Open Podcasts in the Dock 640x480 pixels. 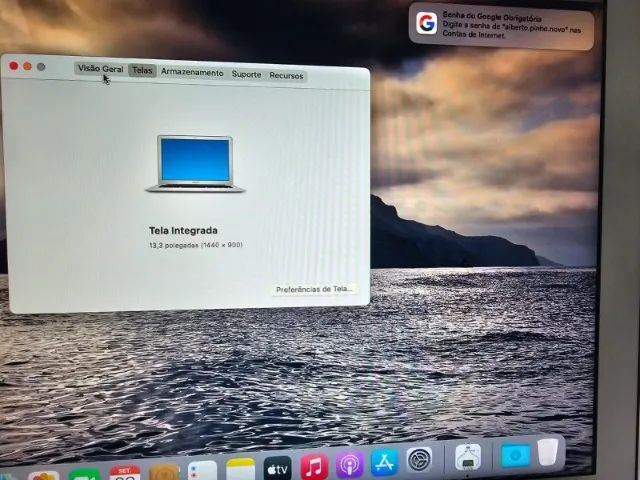pos(349,465)
